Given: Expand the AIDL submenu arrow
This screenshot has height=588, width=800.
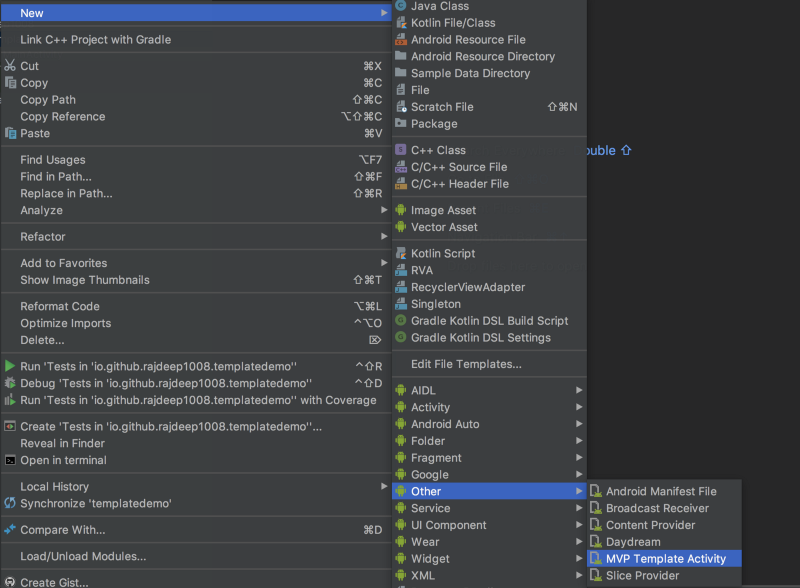Looking at the screenshot, I should tap(579, 390).
